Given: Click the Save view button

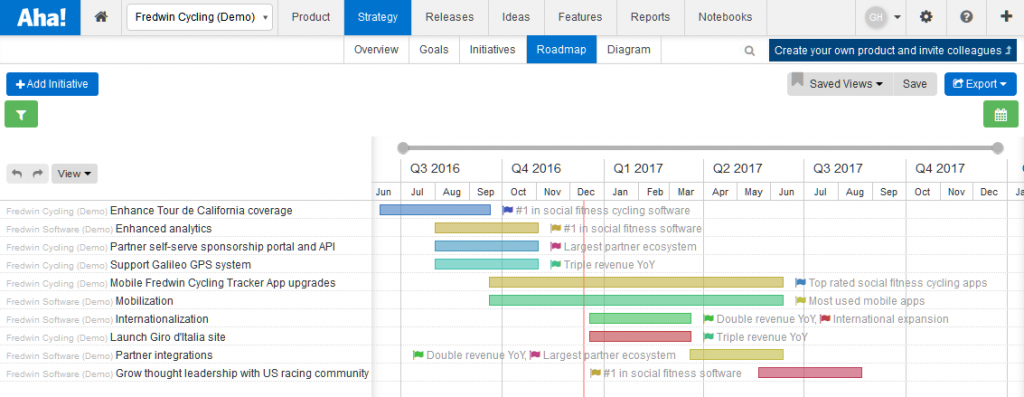Looking at the screenshot, I should pyautogui.click(x=915, y=84).
